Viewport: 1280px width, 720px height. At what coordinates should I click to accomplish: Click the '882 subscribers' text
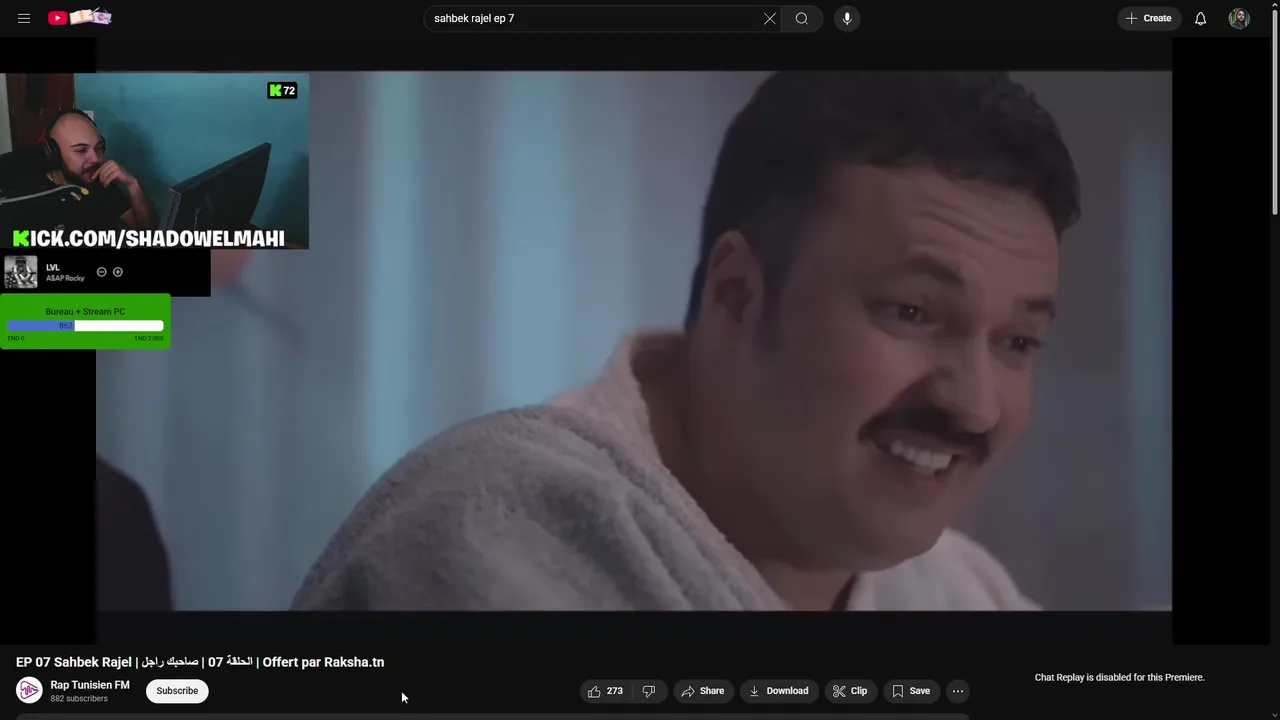pyautogui.click(x=79, y=699)
